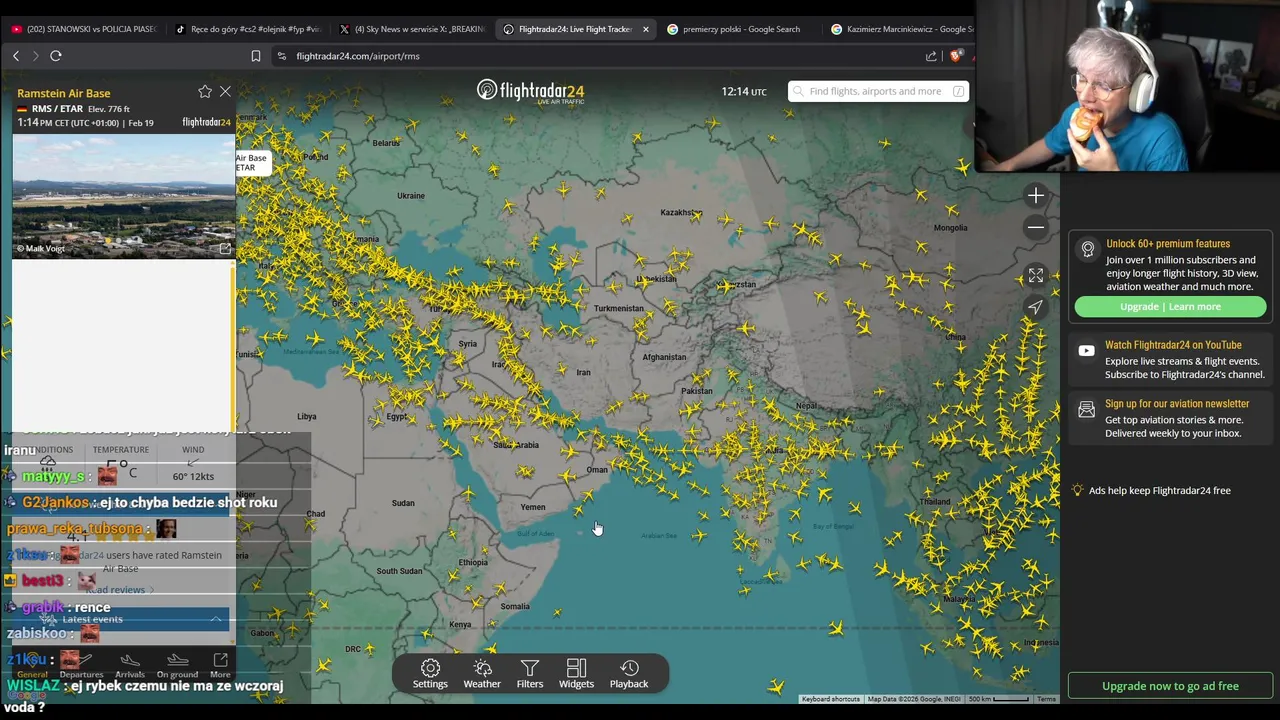Switch to Sky News X tab

(x=413, y=29)
